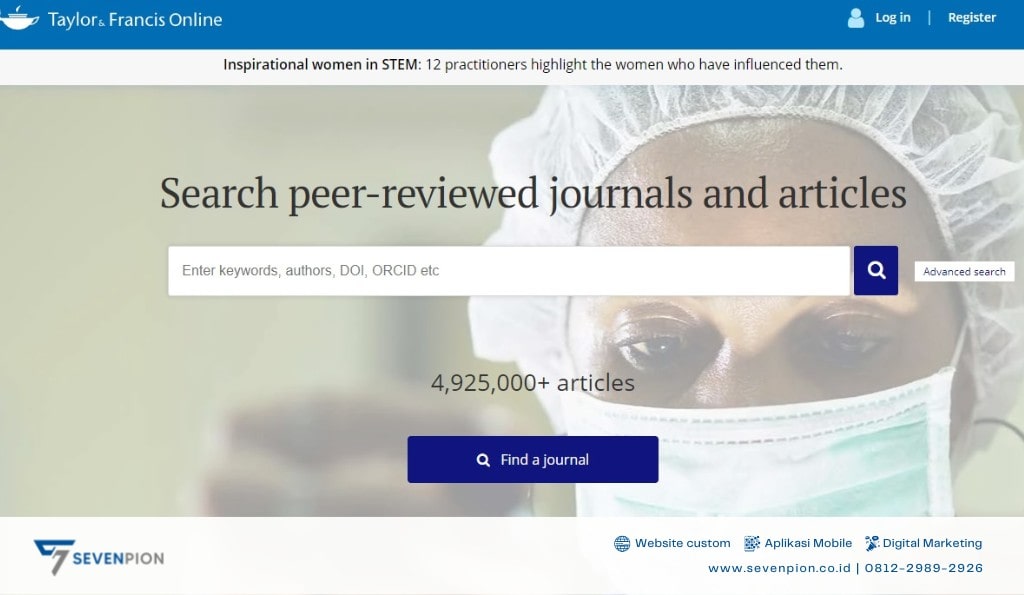
Task: Click the magnifying glass search button
Action: point(876,270)
